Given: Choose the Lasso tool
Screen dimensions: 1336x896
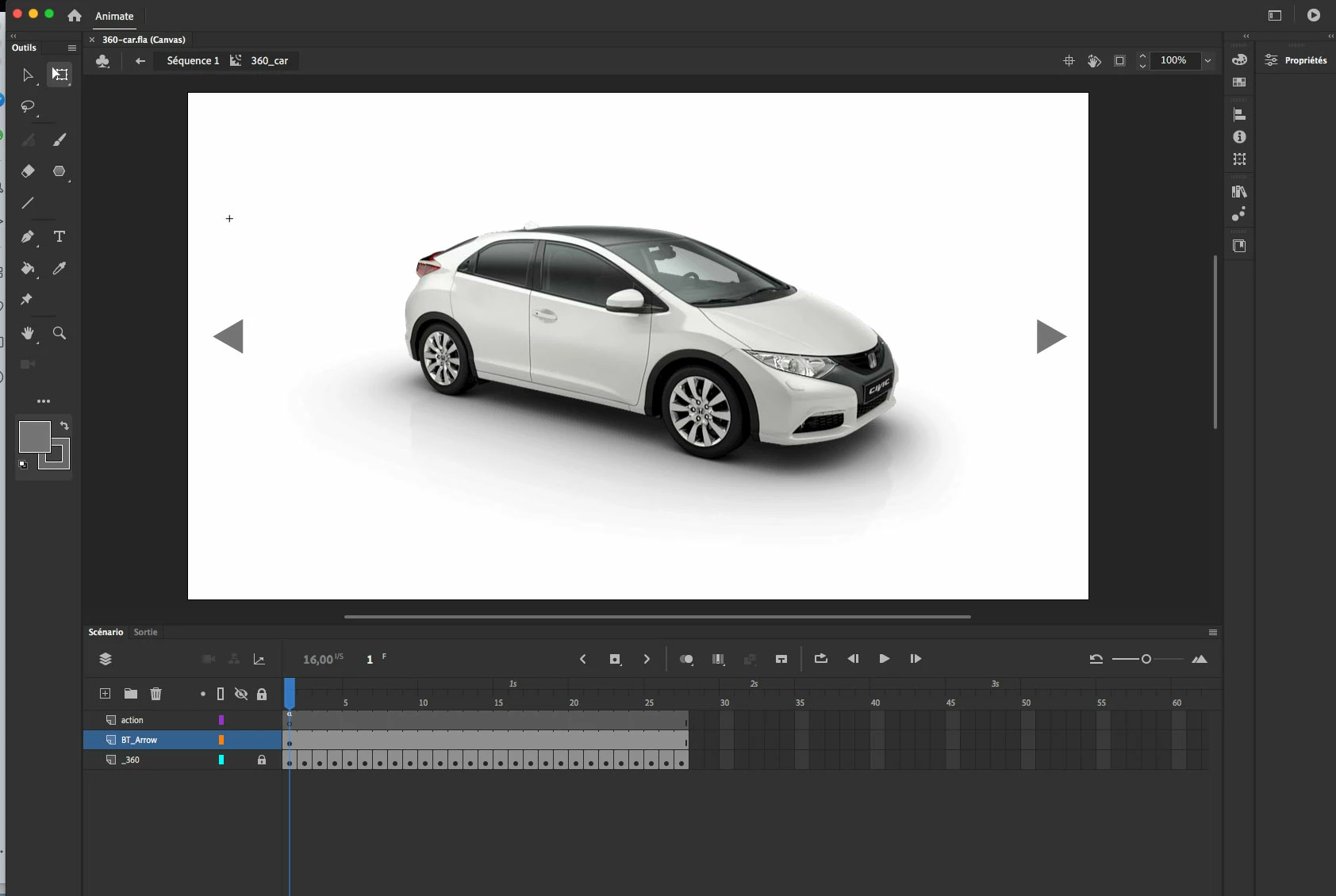Looking at the screenshot, I should click(28, 106).
